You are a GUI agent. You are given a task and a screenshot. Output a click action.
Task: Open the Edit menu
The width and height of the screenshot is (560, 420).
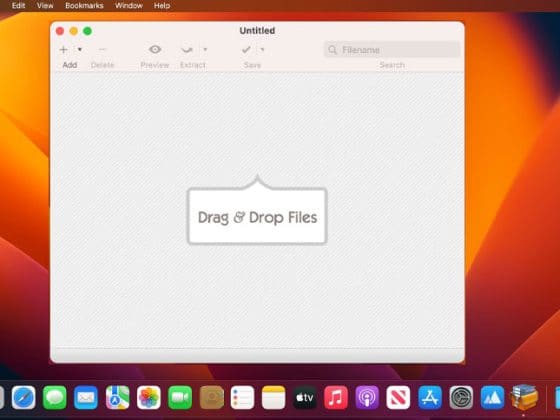[x=18, y=6]
